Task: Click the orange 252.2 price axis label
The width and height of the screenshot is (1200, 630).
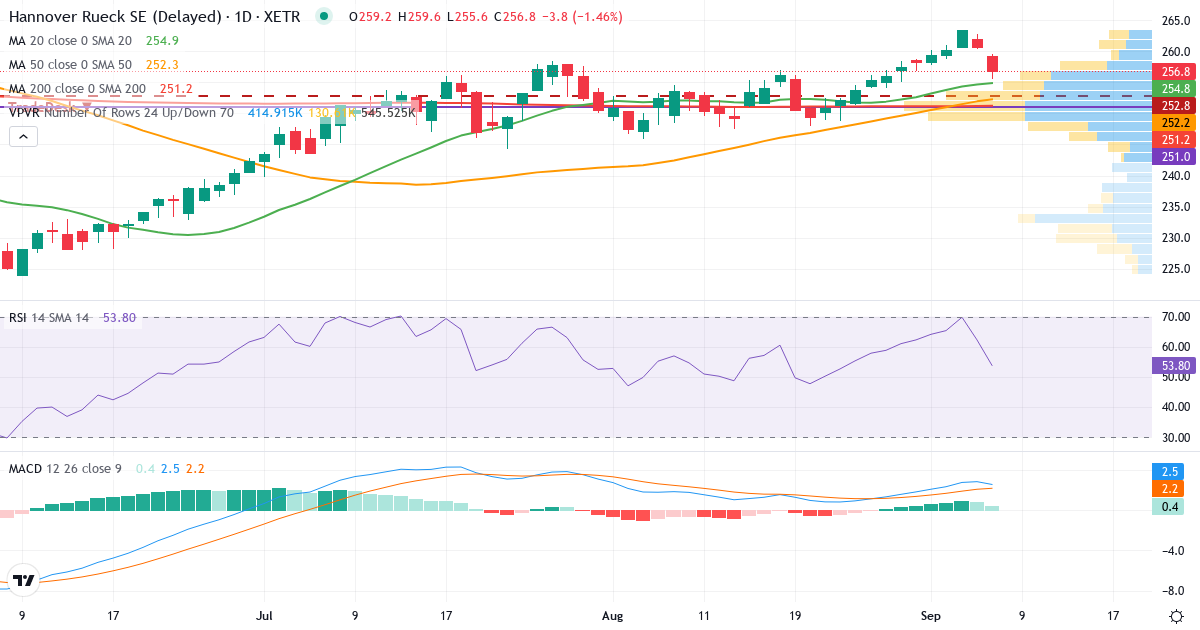Action: tap(1173, 122)
